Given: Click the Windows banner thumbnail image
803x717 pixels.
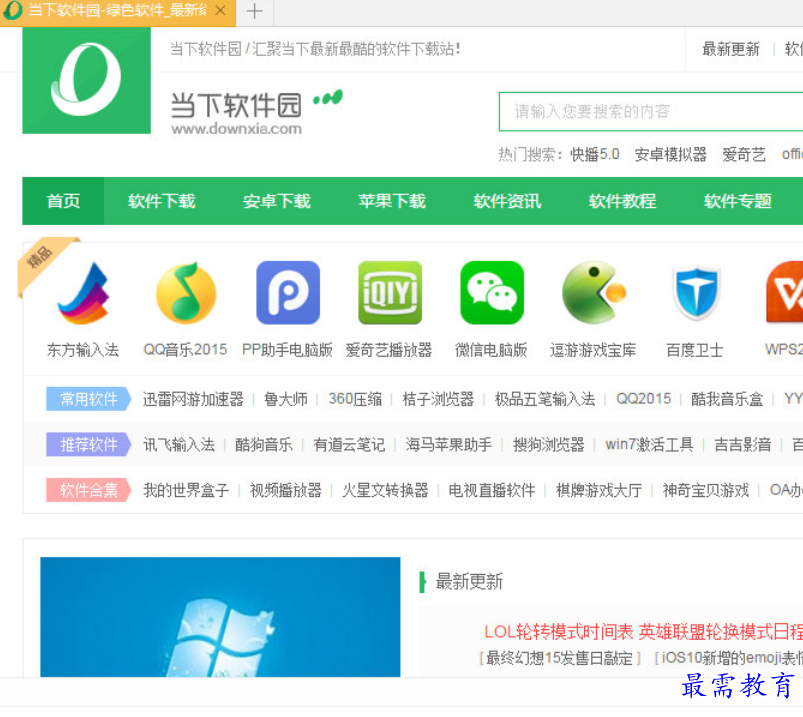Looking at the screenshot, I should point(220,617).
